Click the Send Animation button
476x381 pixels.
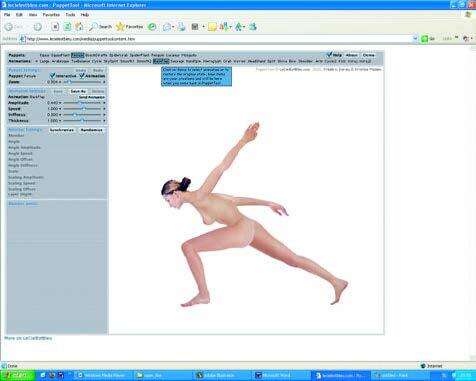(x=92, y=97)
